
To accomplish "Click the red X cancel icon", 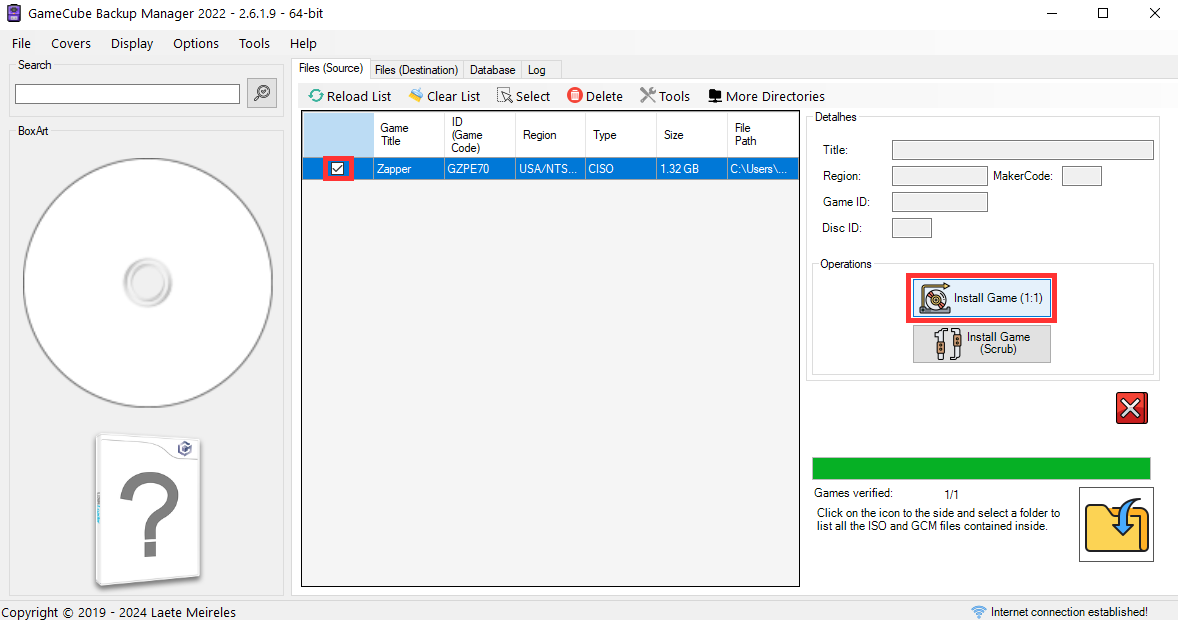I will [1131, 408].
